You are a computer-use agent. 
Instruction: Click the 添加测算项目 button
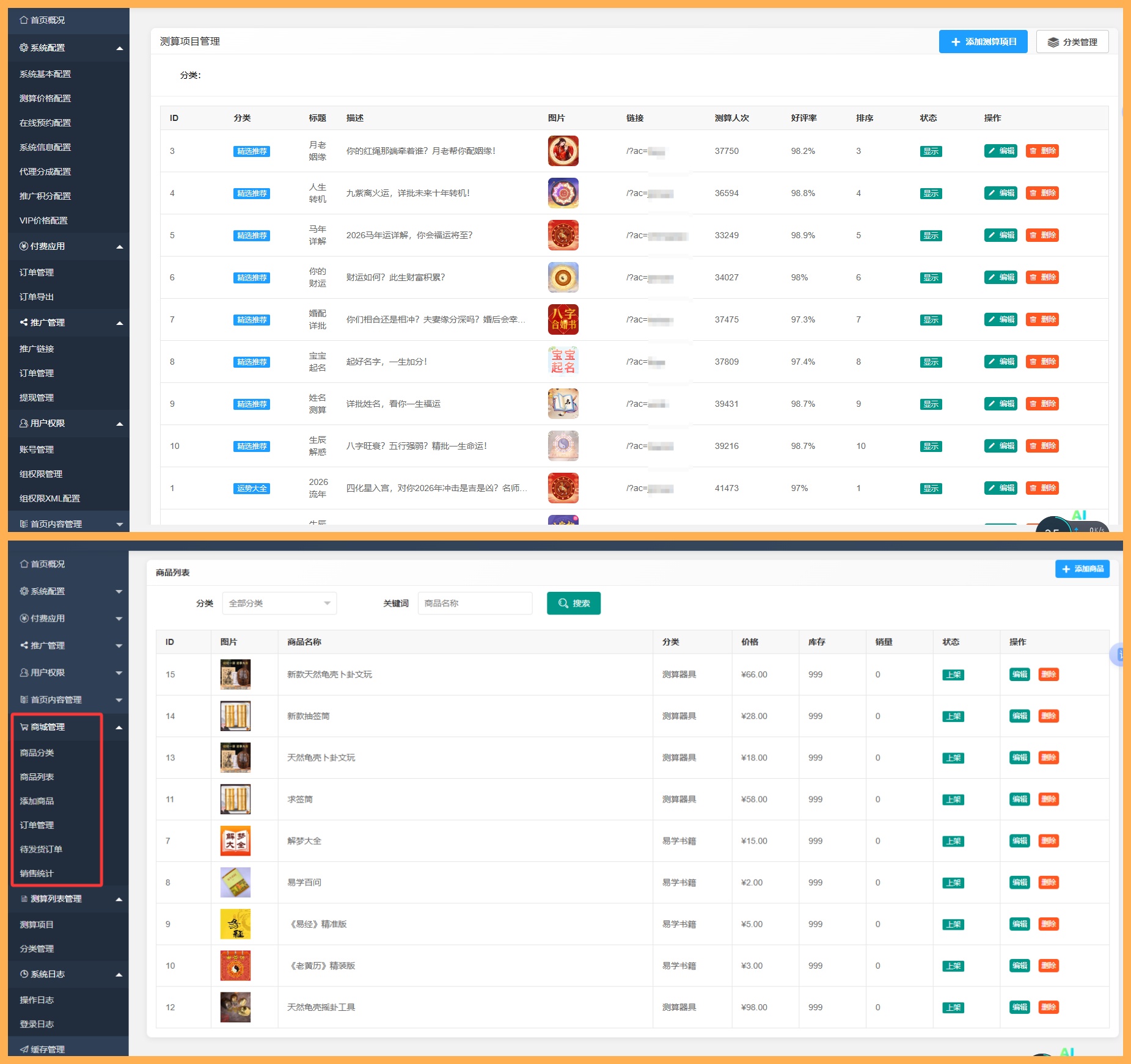pyautogui.click(x=983, y=42)
